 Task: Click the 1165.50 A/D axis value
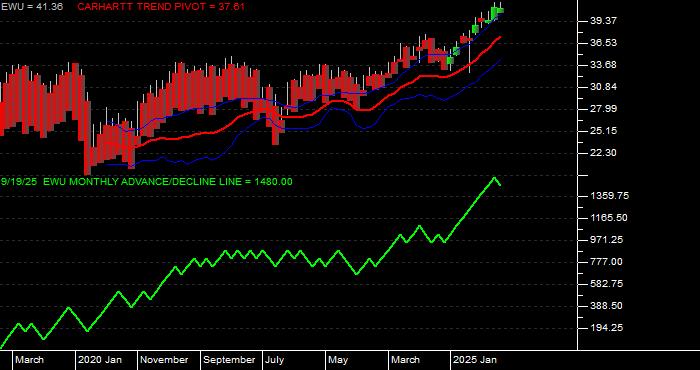(x=609, y=218)
